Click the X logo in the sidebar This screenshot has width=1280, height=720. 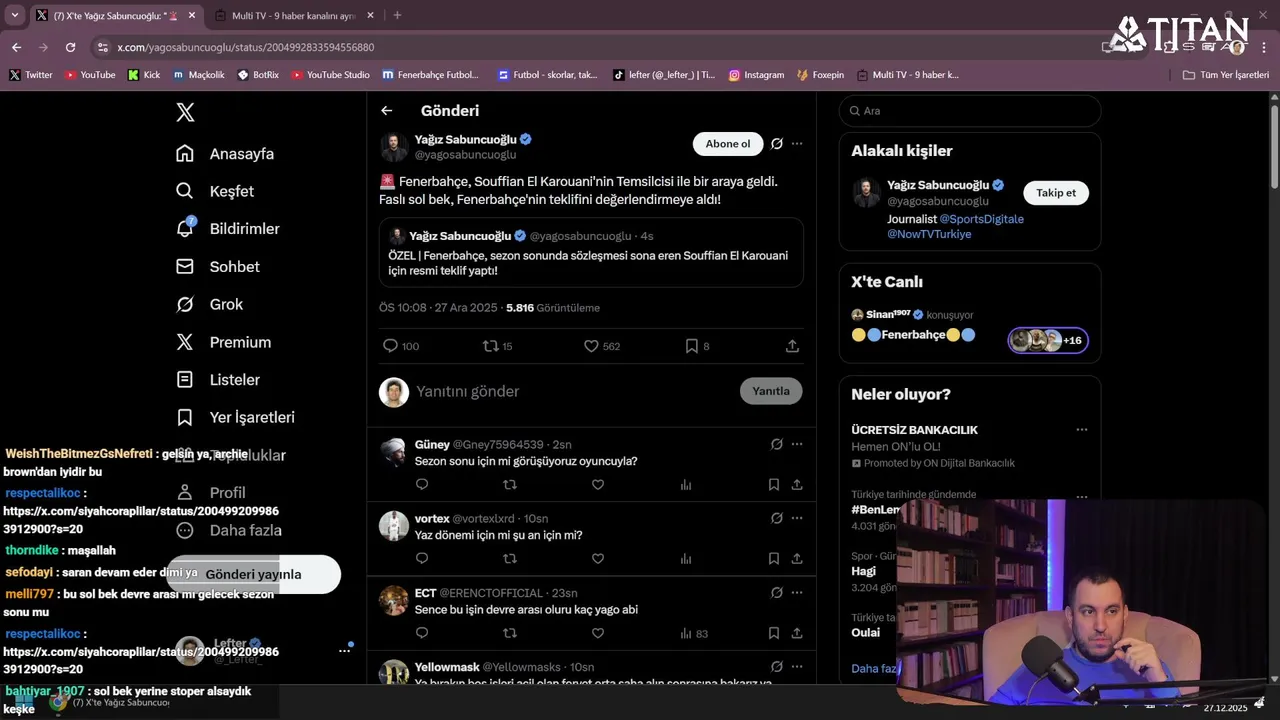click(x=185, y=112)
